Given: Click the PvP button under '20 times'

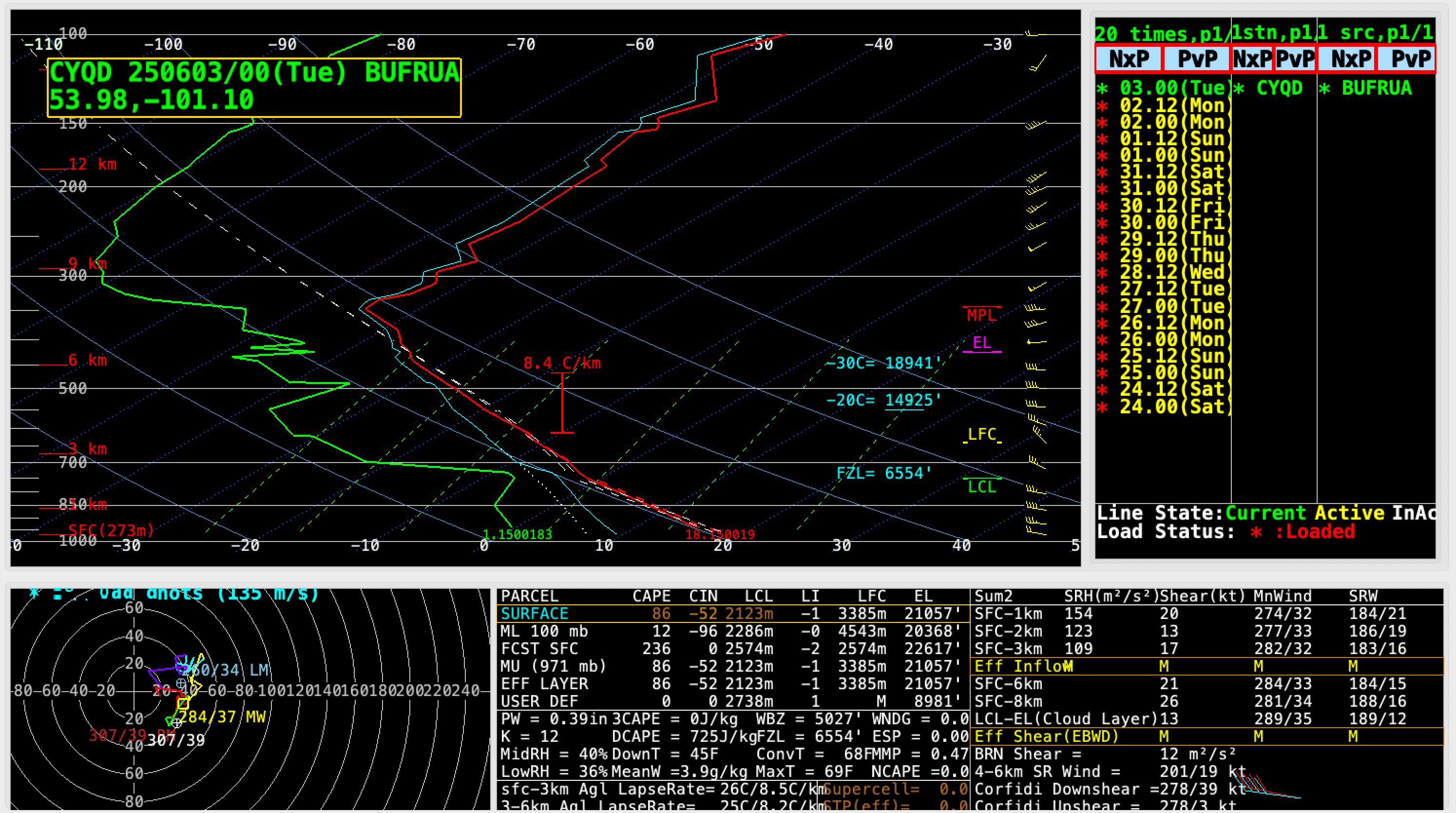Looking at the screenshot, I should [1197, 59].
